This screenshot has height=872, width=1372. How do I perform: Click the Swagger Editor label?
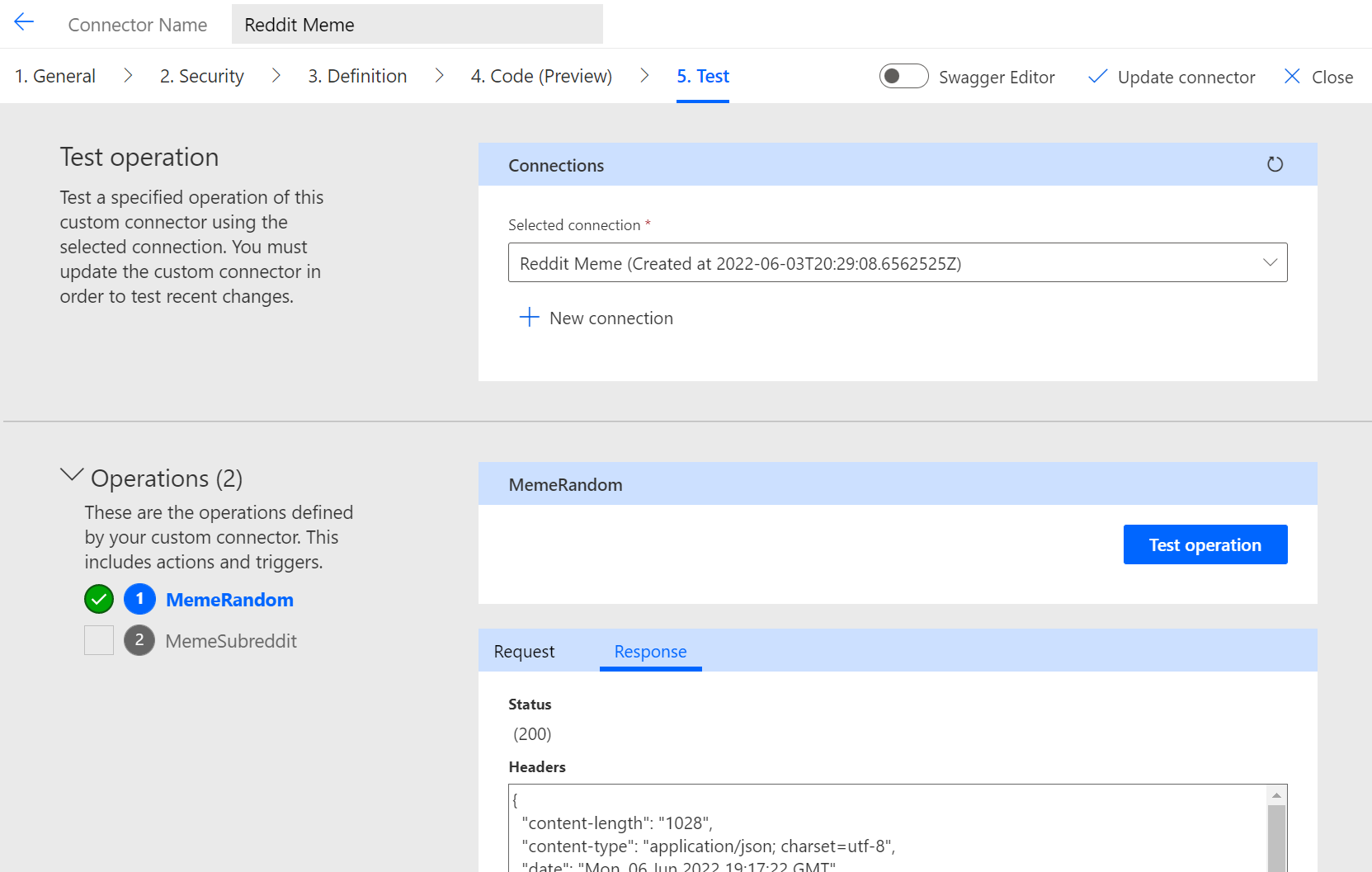(x=997, y=77)
